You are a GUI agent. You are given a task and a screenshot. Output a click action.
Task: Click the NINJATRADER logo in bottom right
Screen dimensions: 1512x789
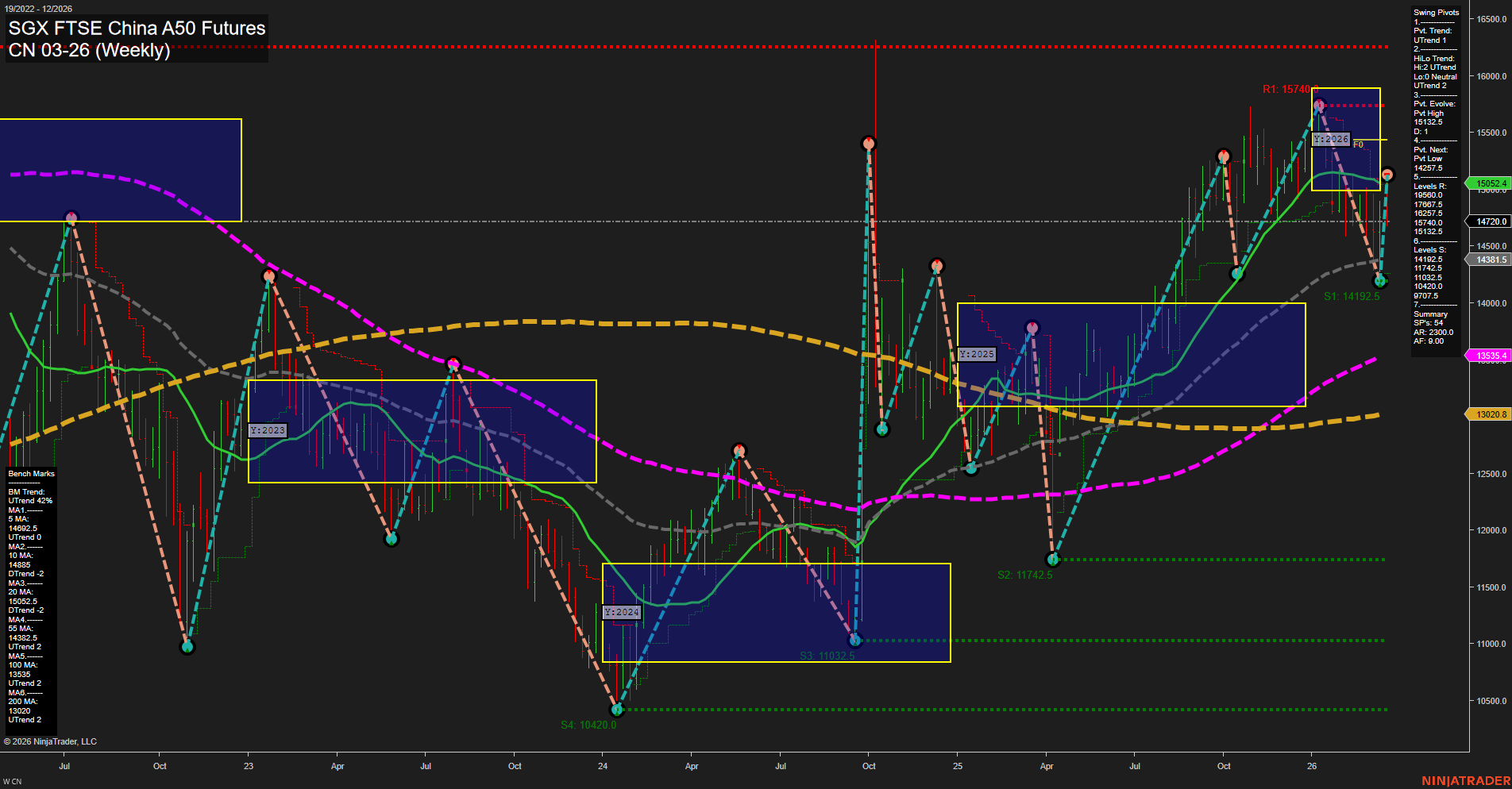[1466, 779]
